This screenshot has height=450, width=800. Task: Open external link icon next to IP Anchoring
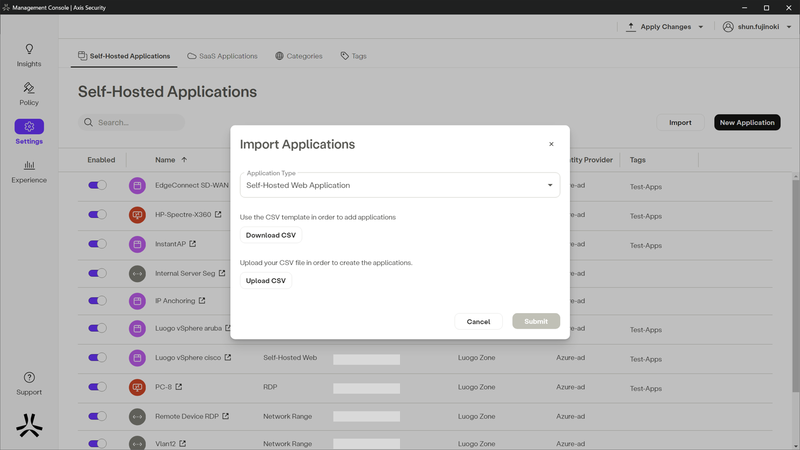coord(202,301)
